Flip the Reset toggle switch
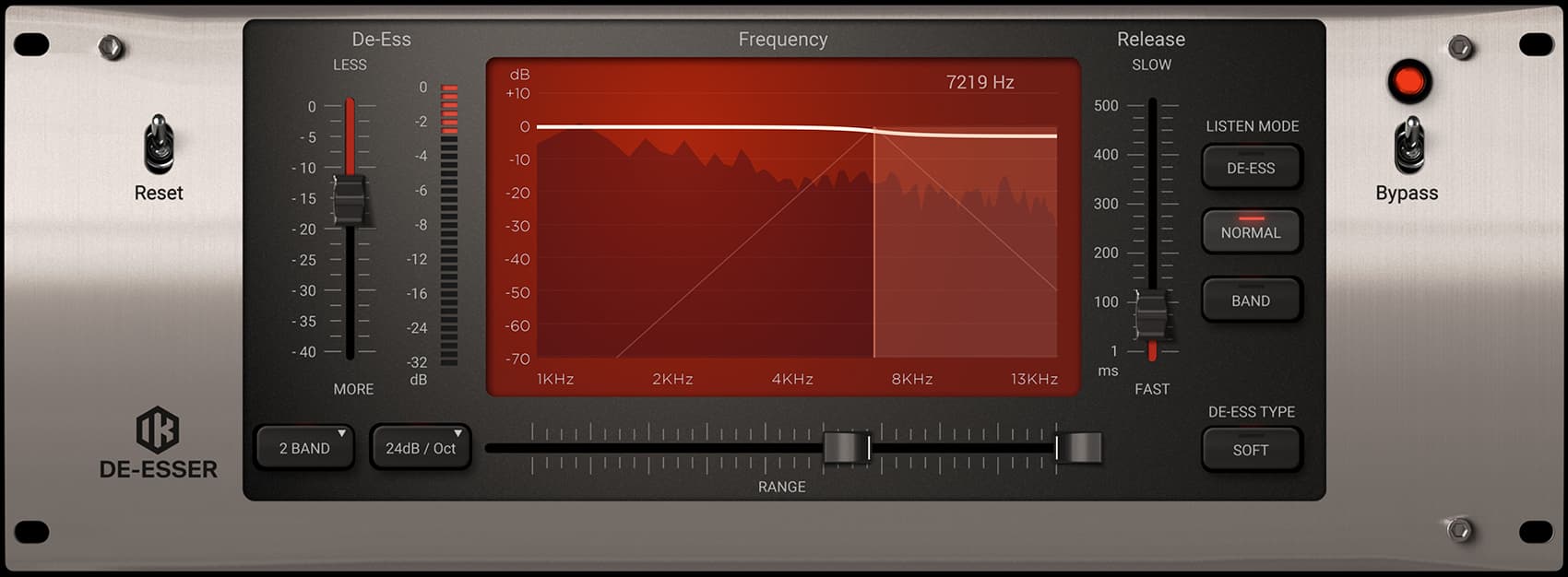Viewport: 1568px width, 577px height. [159, 145]
